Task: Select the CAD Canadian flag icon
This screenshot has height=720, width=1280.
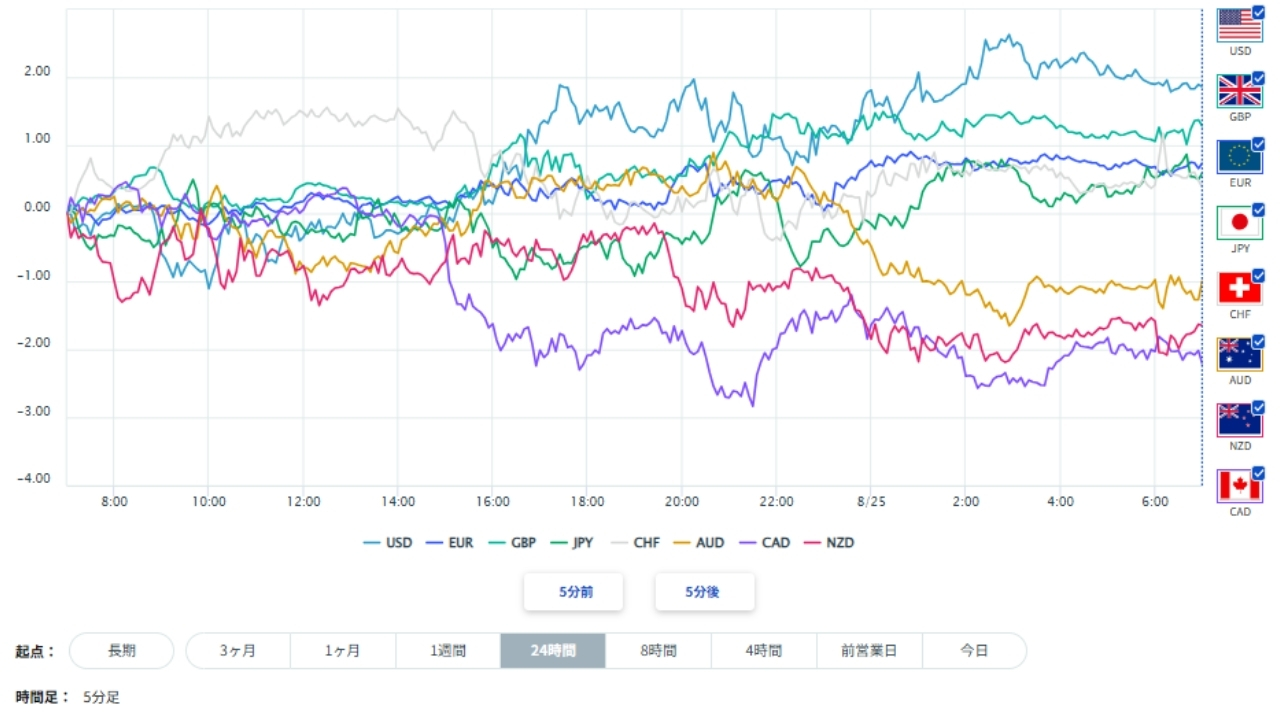Action: [x=1239, y=486]
